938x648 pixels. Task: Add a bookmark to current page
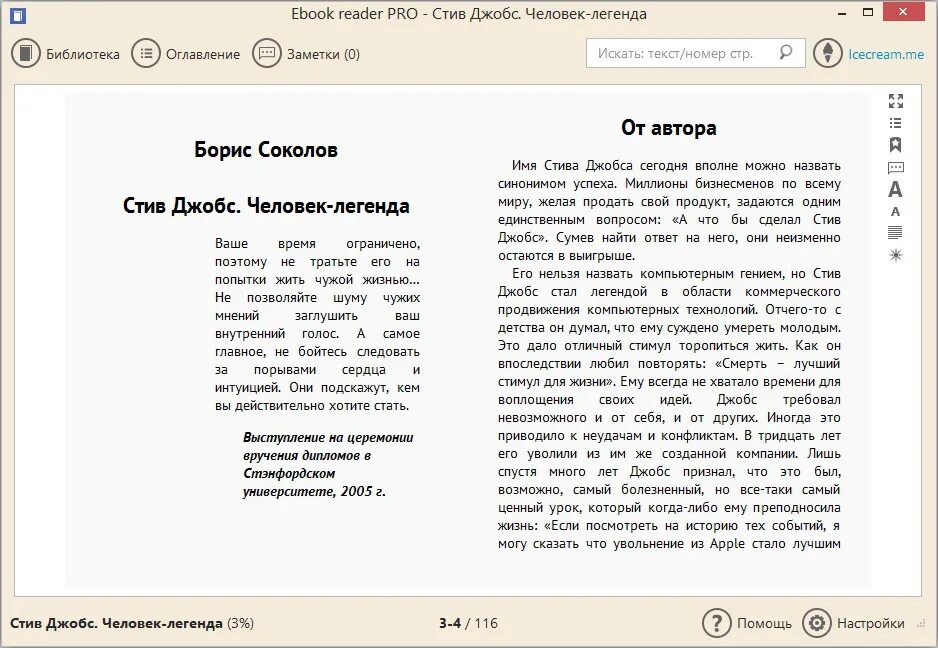(x=896, y=144)
